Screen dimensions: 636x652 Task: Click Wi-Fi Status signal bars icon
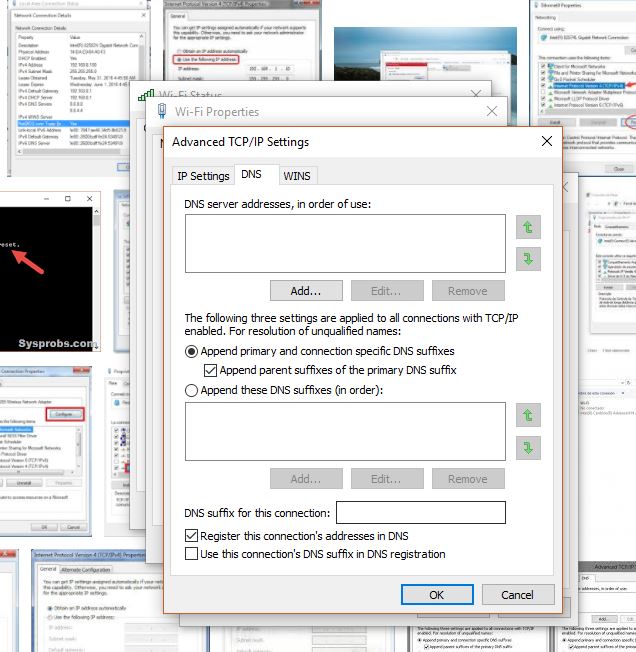pos(146,95)
